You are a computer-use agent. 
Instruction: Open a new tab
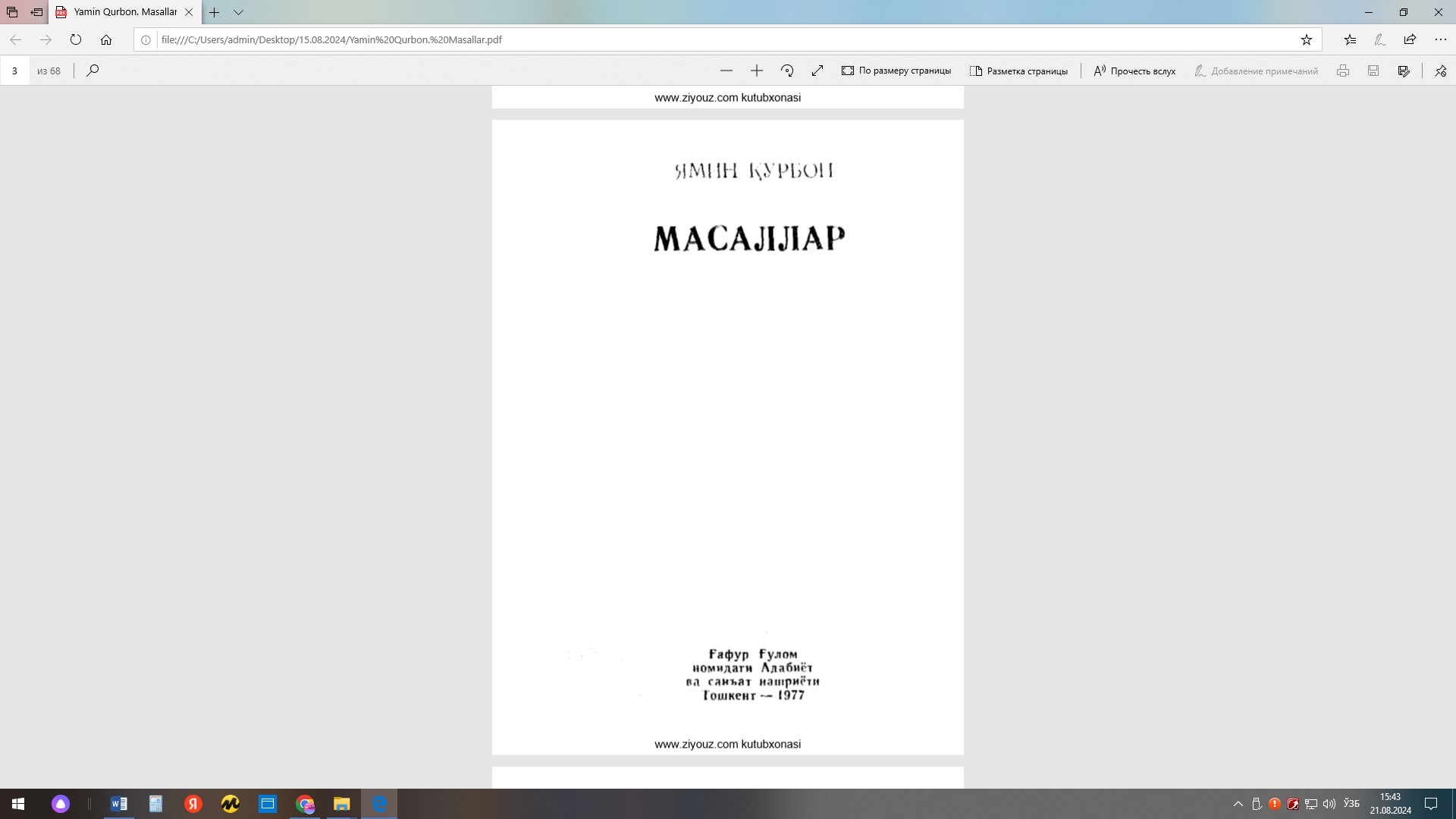coord(215,12)
